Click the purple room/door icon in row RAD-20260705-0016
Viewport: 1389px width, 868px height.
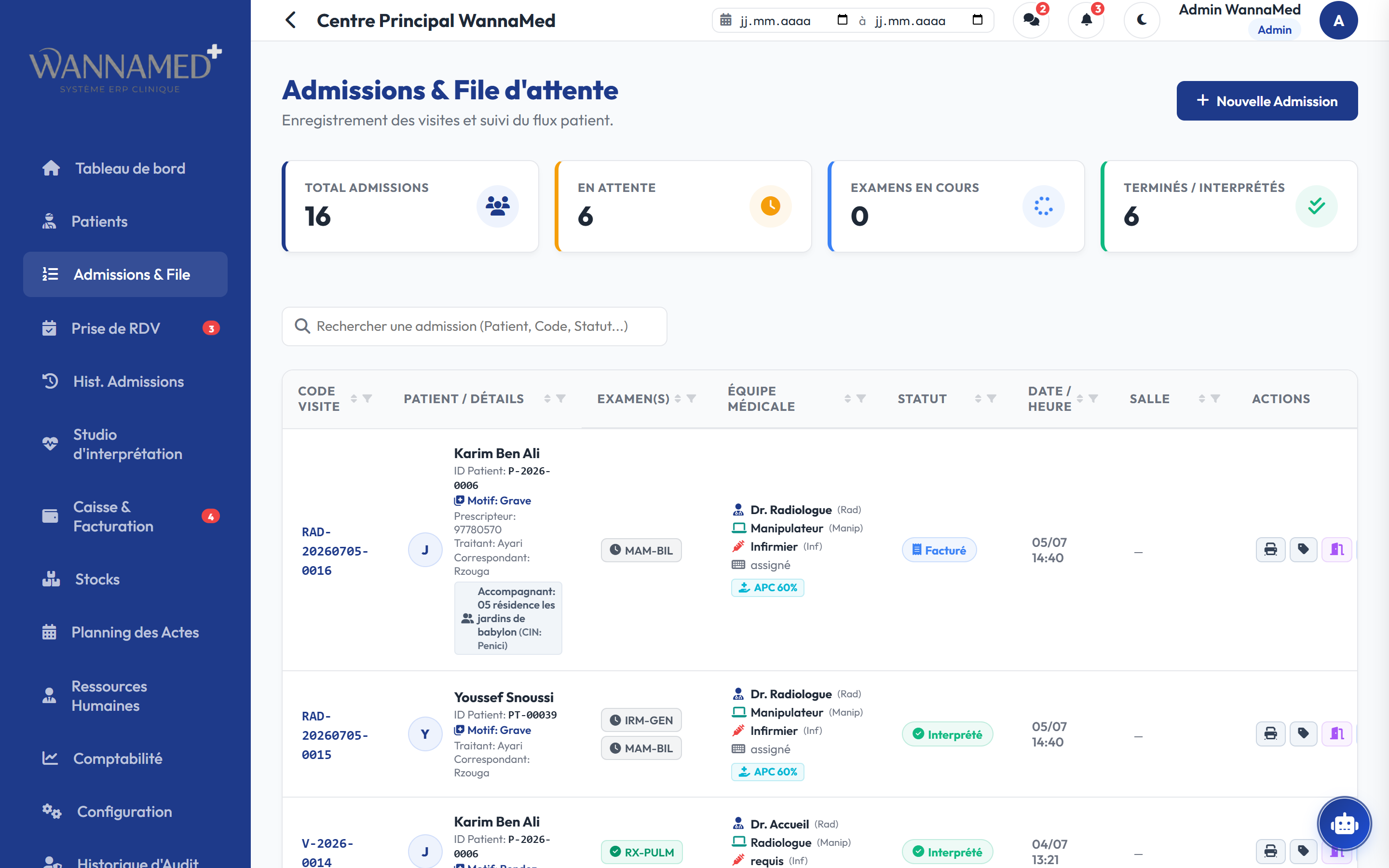(1336, 549)
